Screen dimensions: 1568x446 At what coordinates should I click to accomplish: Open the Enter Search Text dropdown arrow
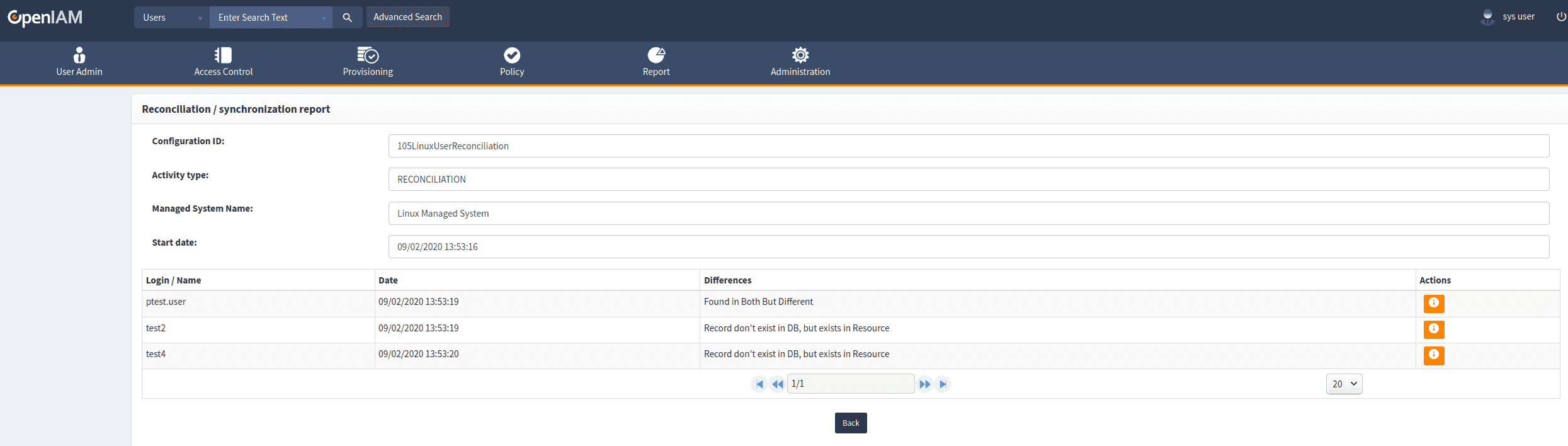[x=324, y=18]
